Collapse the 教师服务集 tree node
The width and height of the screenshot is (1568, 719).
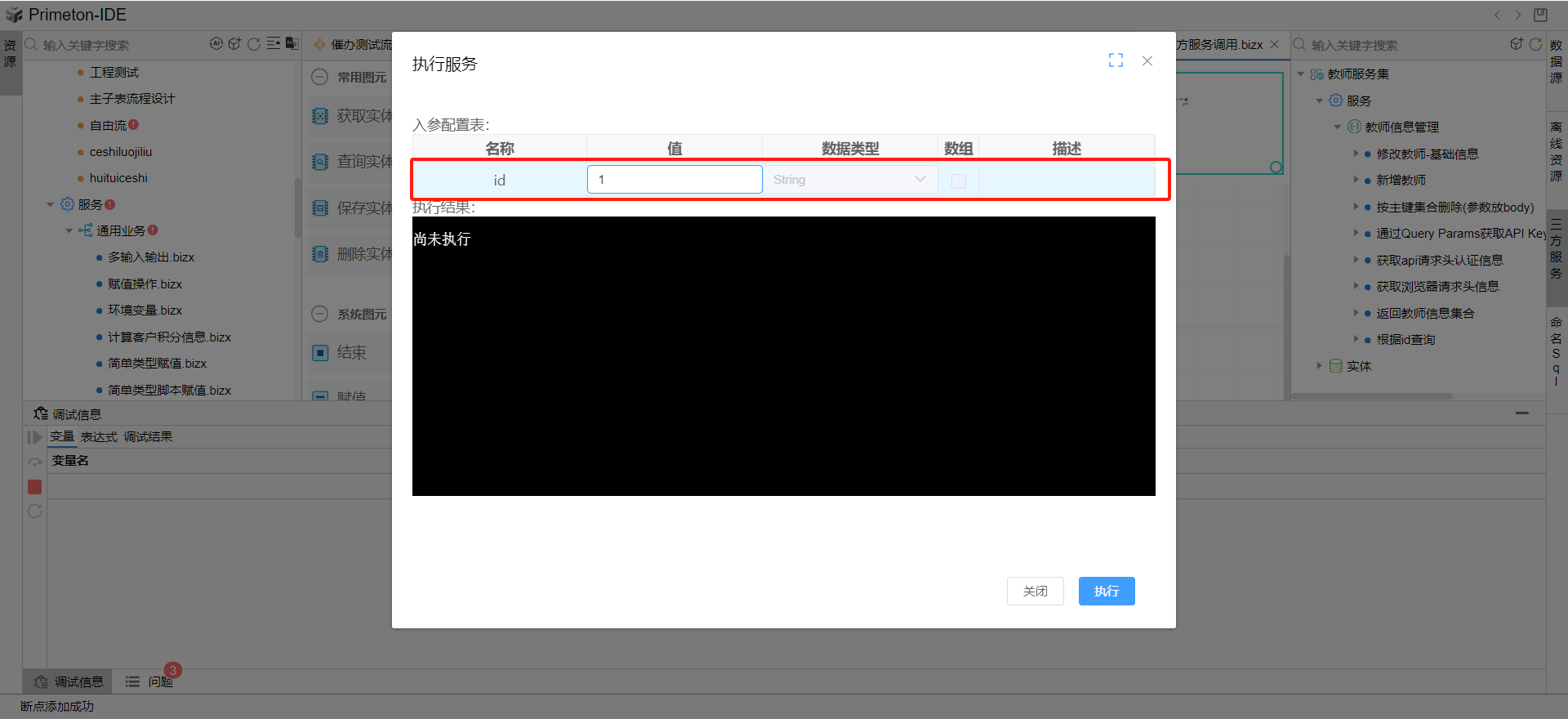coord(1301,74)
